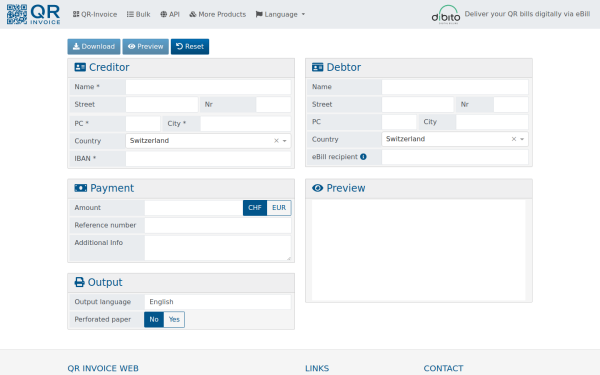Open the eBill delivery promo link
Viewport: 600px width, 375px height.
click(527, 14)
